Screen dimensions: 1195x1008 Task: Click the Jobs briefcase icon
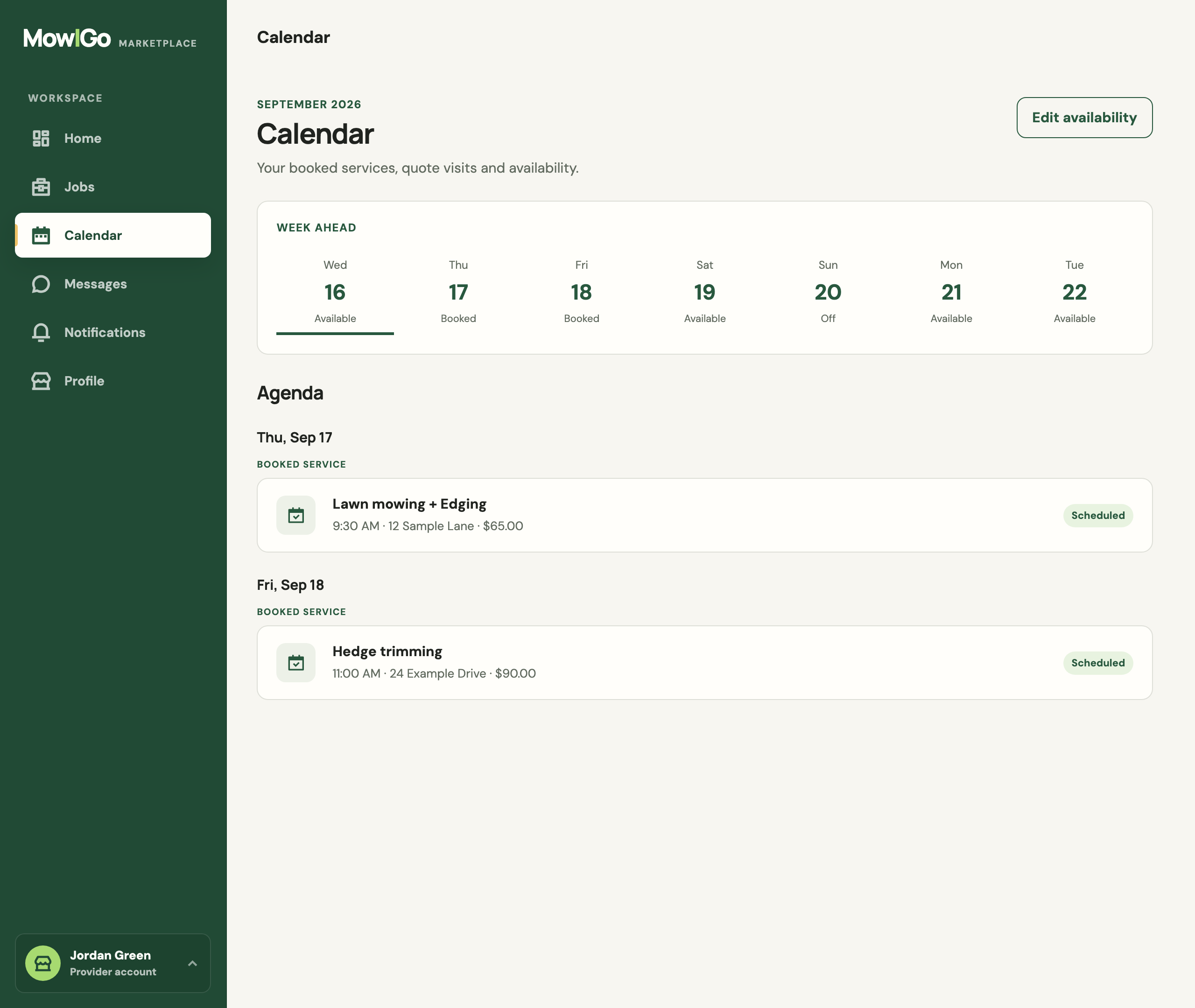[41, 187]
